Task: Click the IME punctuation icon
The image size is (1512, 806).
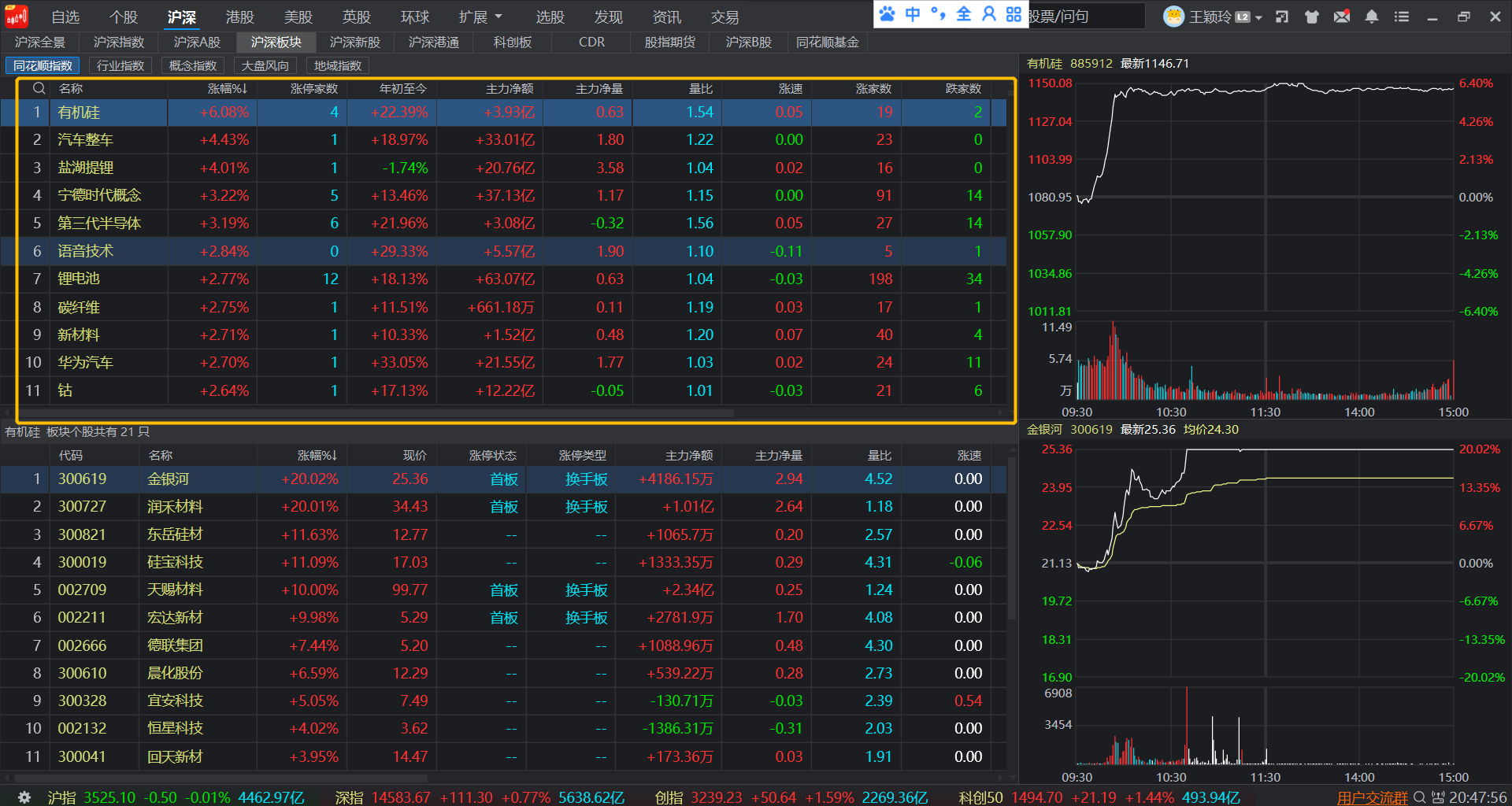Action: tap(938, 14)
